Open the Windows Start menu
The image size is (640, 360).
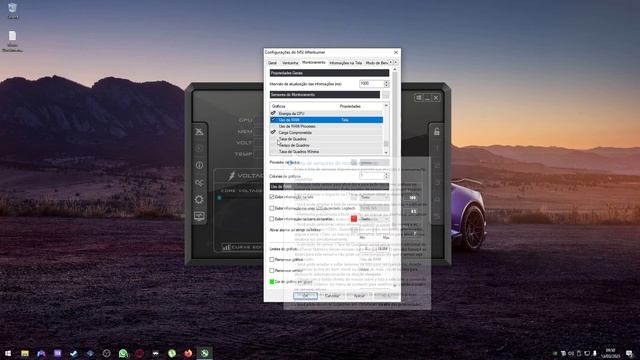pyautogui.click(x=8, y=353)
